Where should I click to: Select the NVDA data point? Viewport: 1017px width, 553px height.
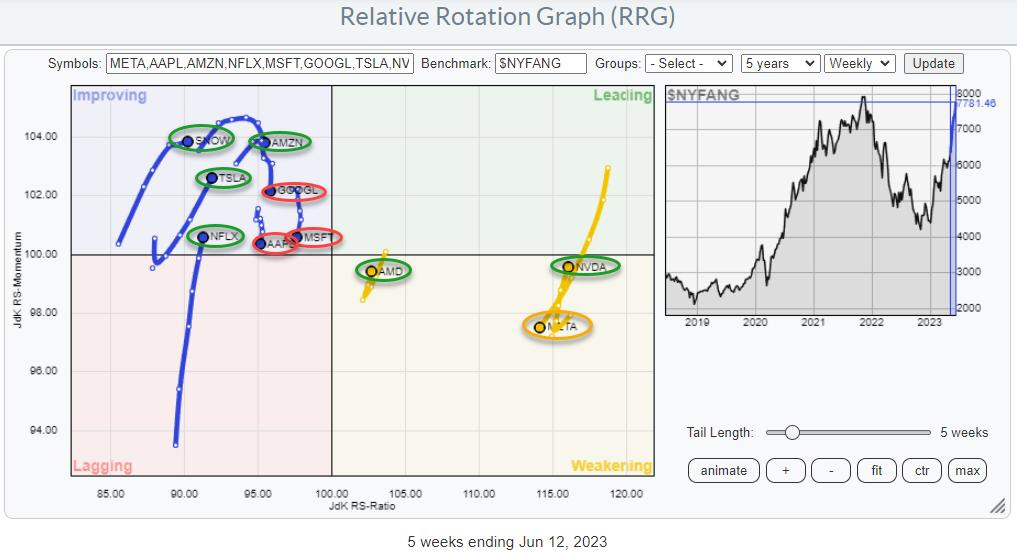point(569,266)
